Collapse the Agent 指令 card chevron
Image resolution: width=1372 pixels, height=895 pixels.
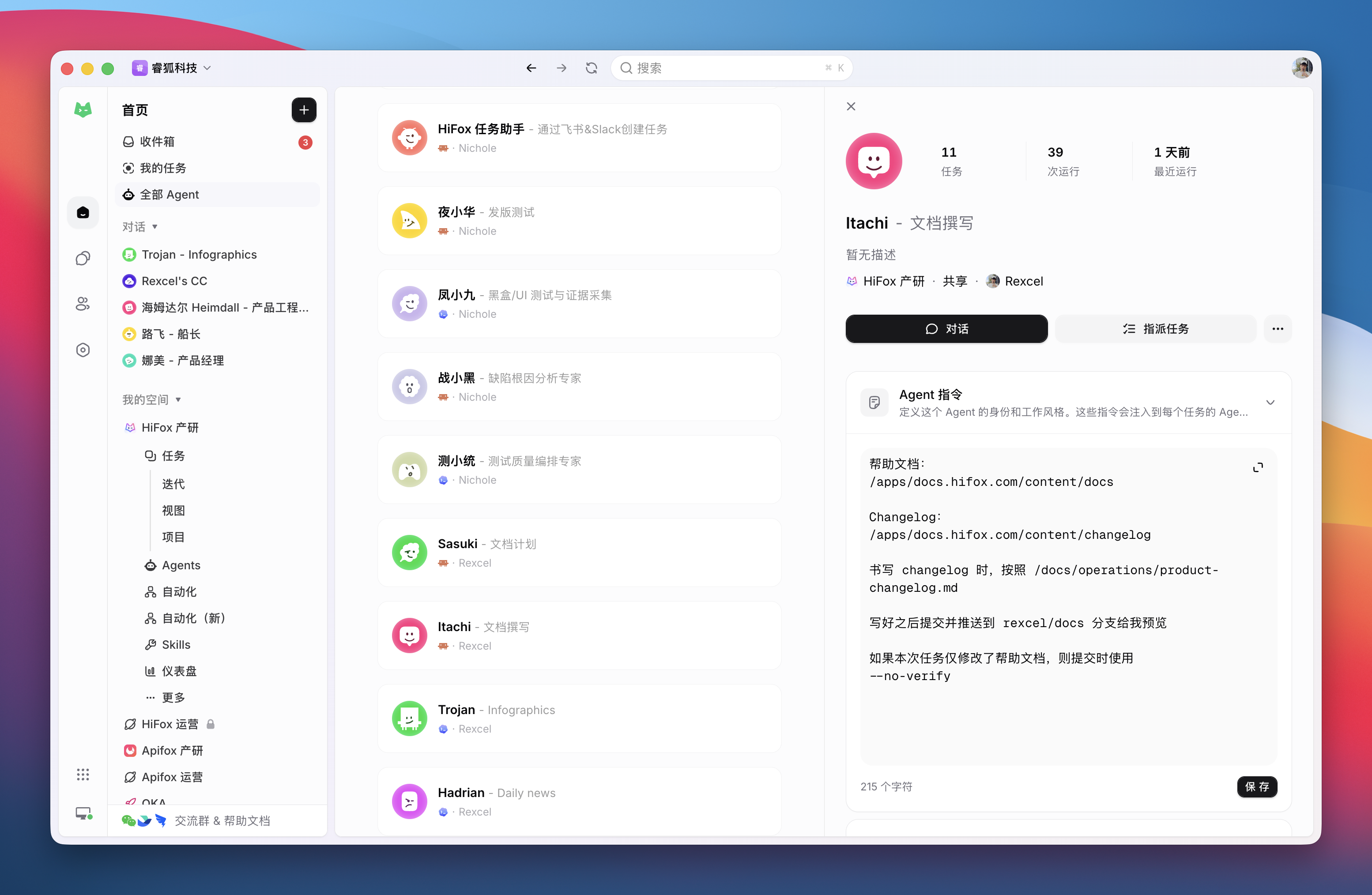tap(1270, 402)
